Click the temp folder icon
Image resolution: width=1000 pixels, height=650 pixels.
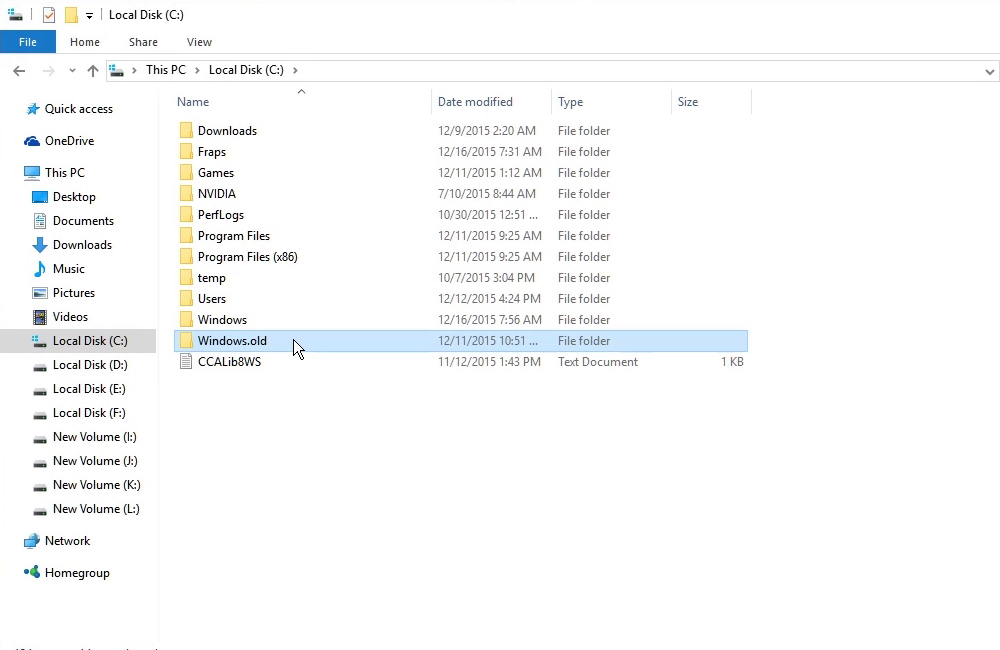point(186,278)
